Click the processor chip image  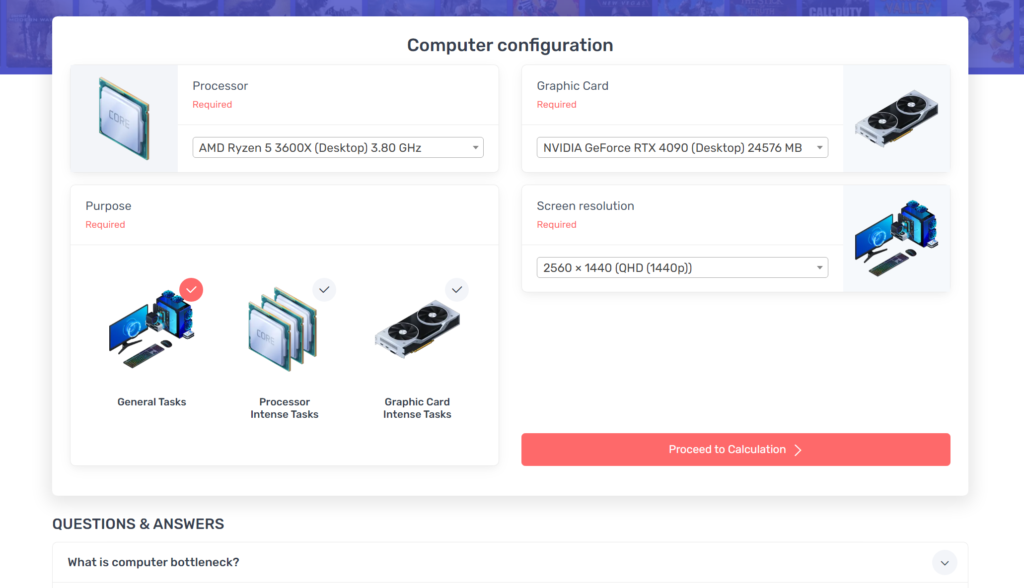pyautogui.click(x=124, y=118)
